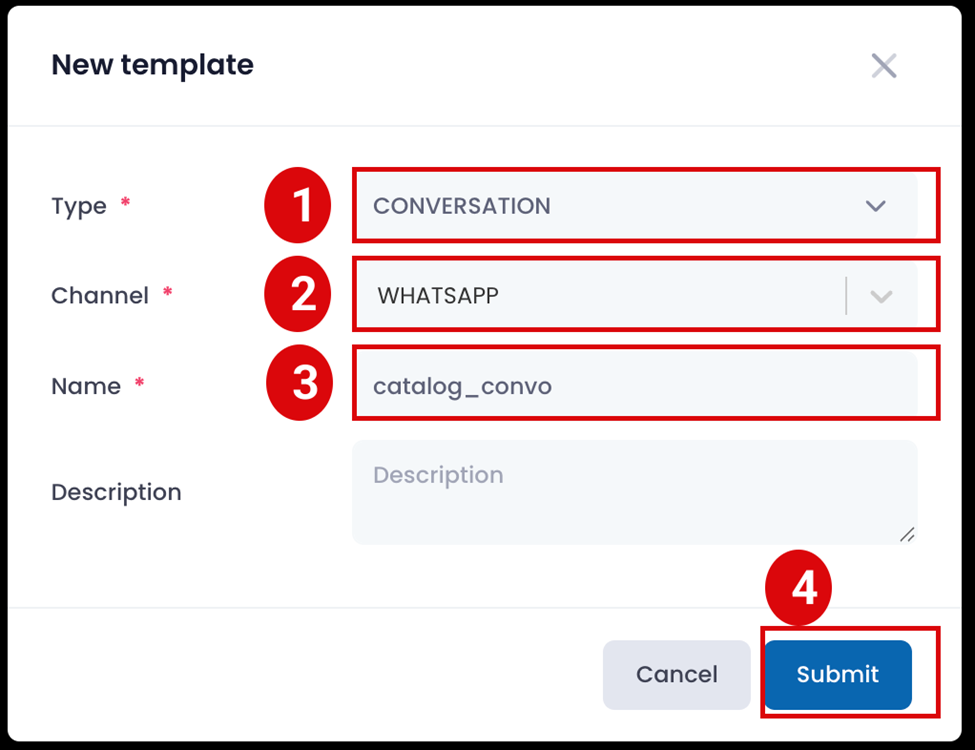Image resolution: width=975 pixels, height=750 pixels.
Task: Click the Channel field label
Action: (x=100, y=296)
